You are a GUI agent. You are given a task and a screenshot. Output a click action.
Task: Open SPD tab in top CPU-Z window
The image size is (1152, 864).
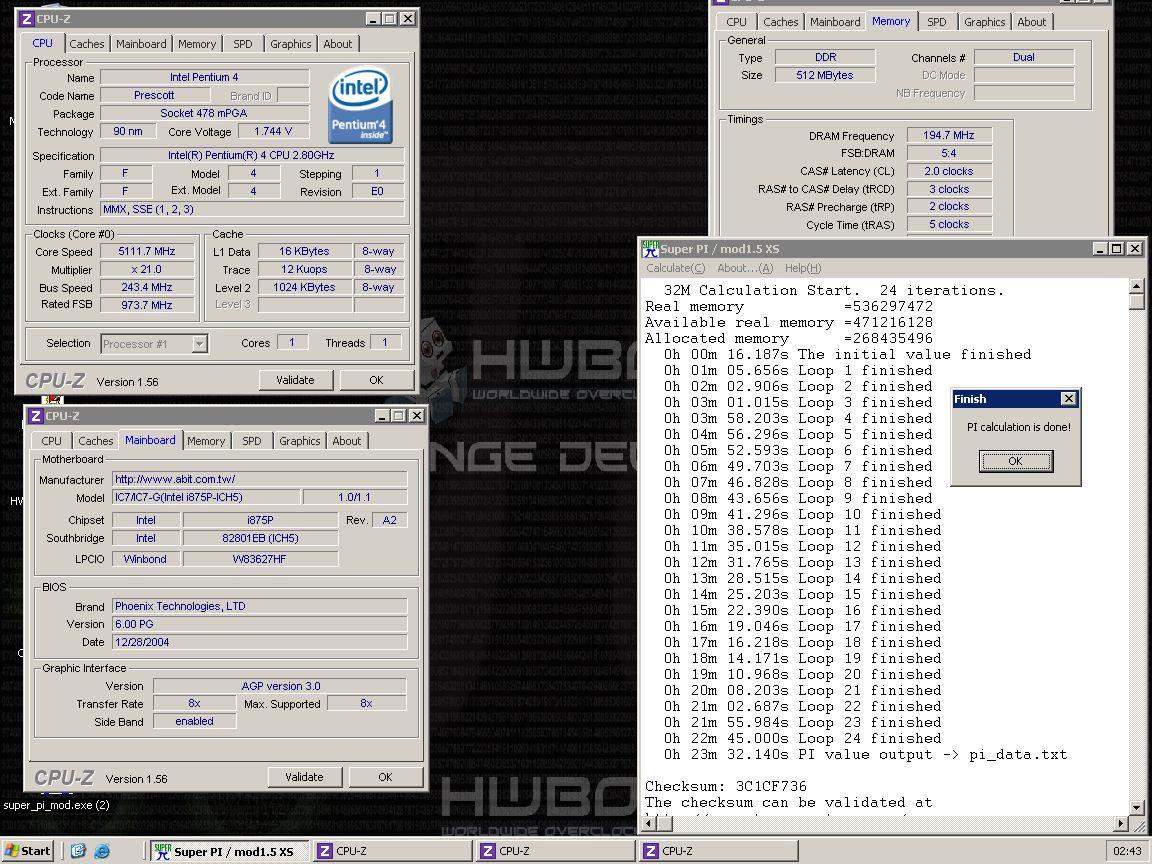pos(242,44)
